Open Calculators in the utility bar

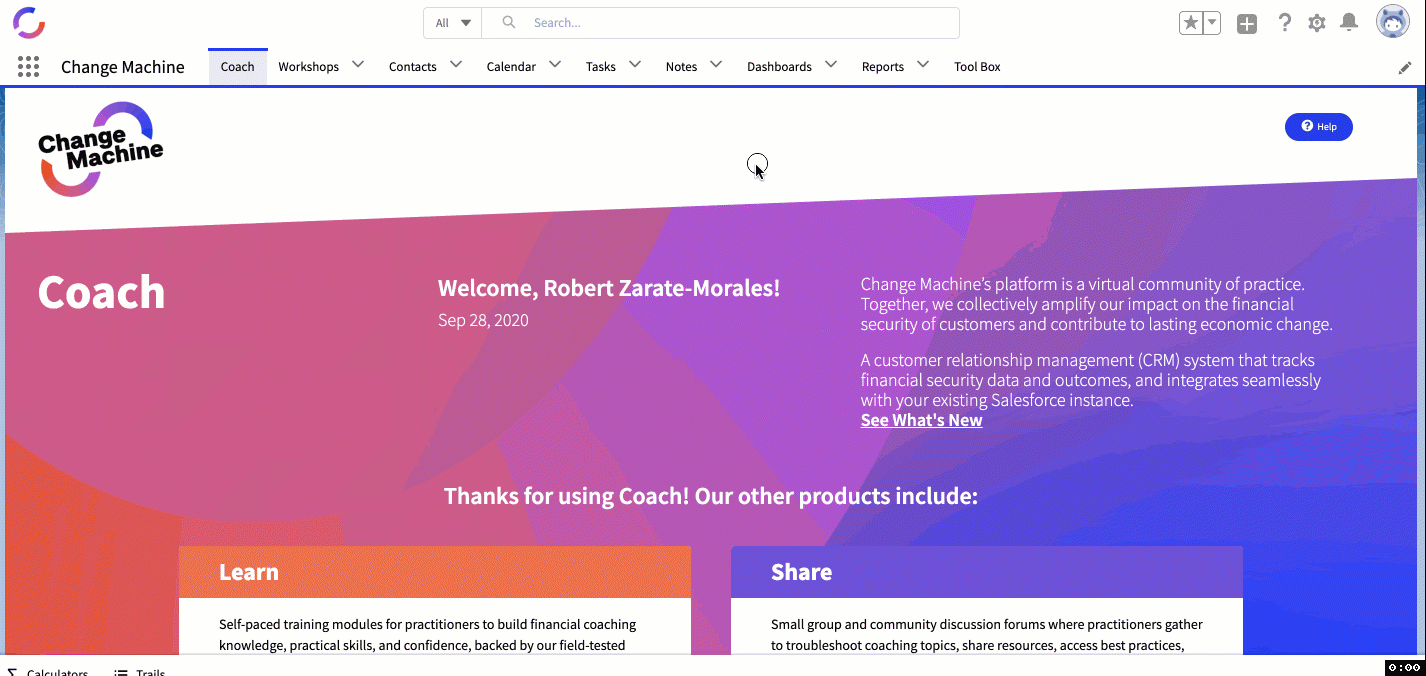pos(48,671)
